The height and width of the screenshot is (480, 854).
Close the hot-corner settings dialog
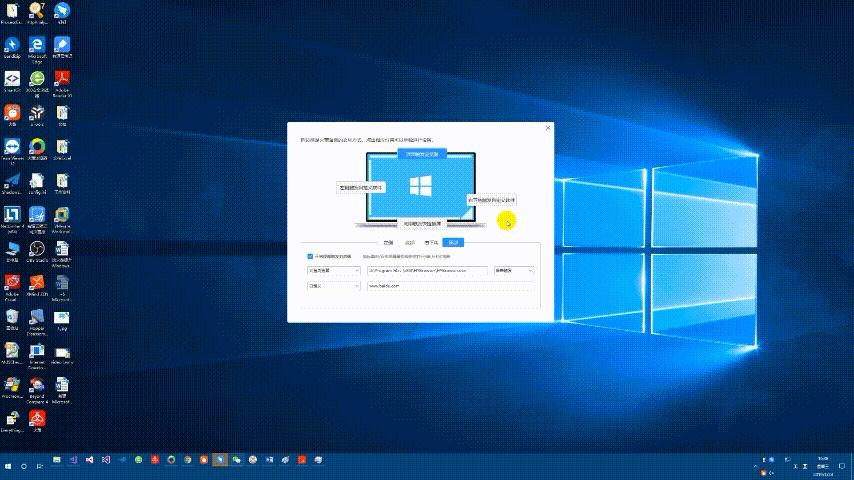pos(548,128)
